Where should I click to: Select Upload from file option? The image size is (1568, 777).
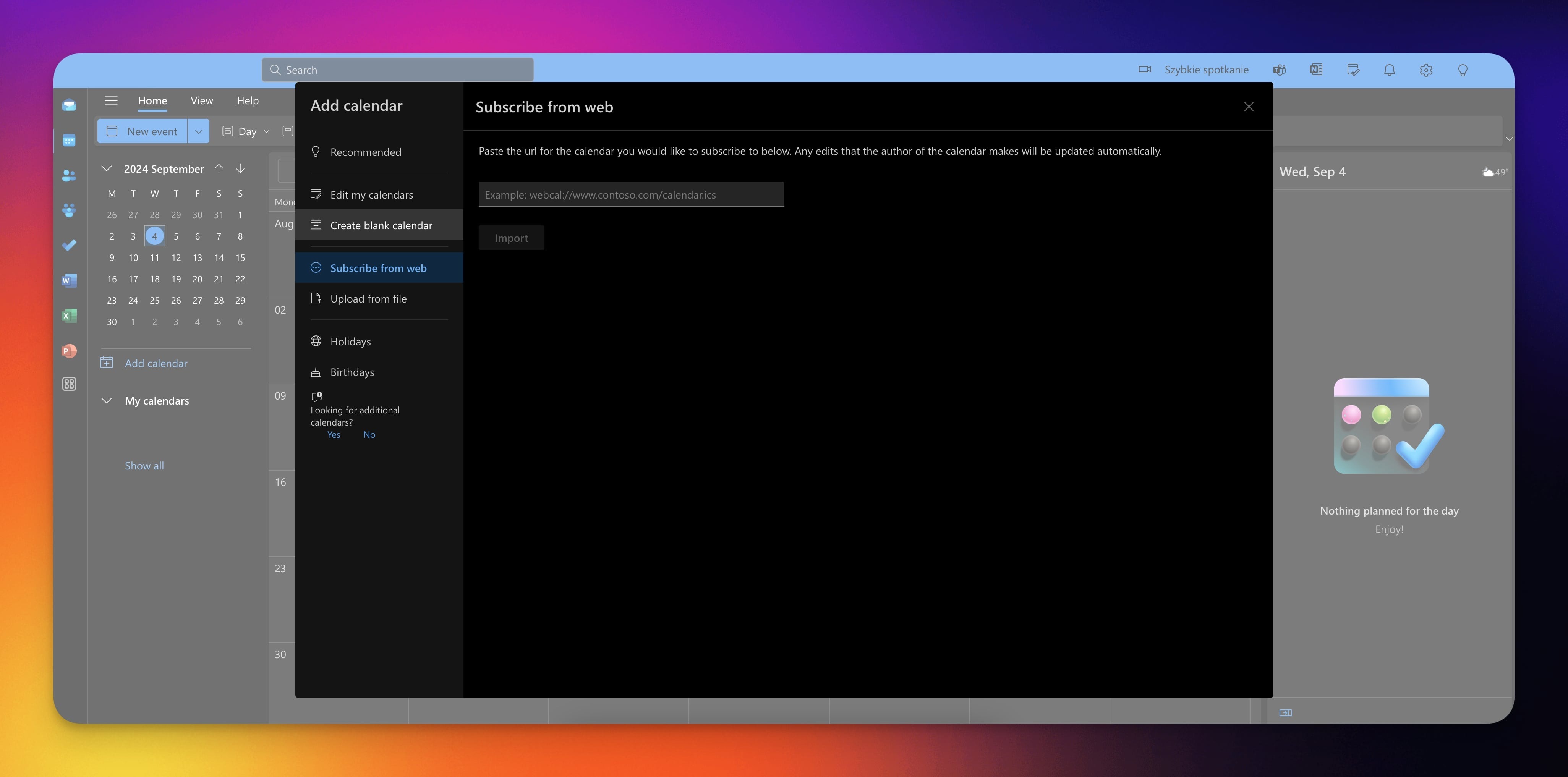pyautogui.click(x=368, y=299)
